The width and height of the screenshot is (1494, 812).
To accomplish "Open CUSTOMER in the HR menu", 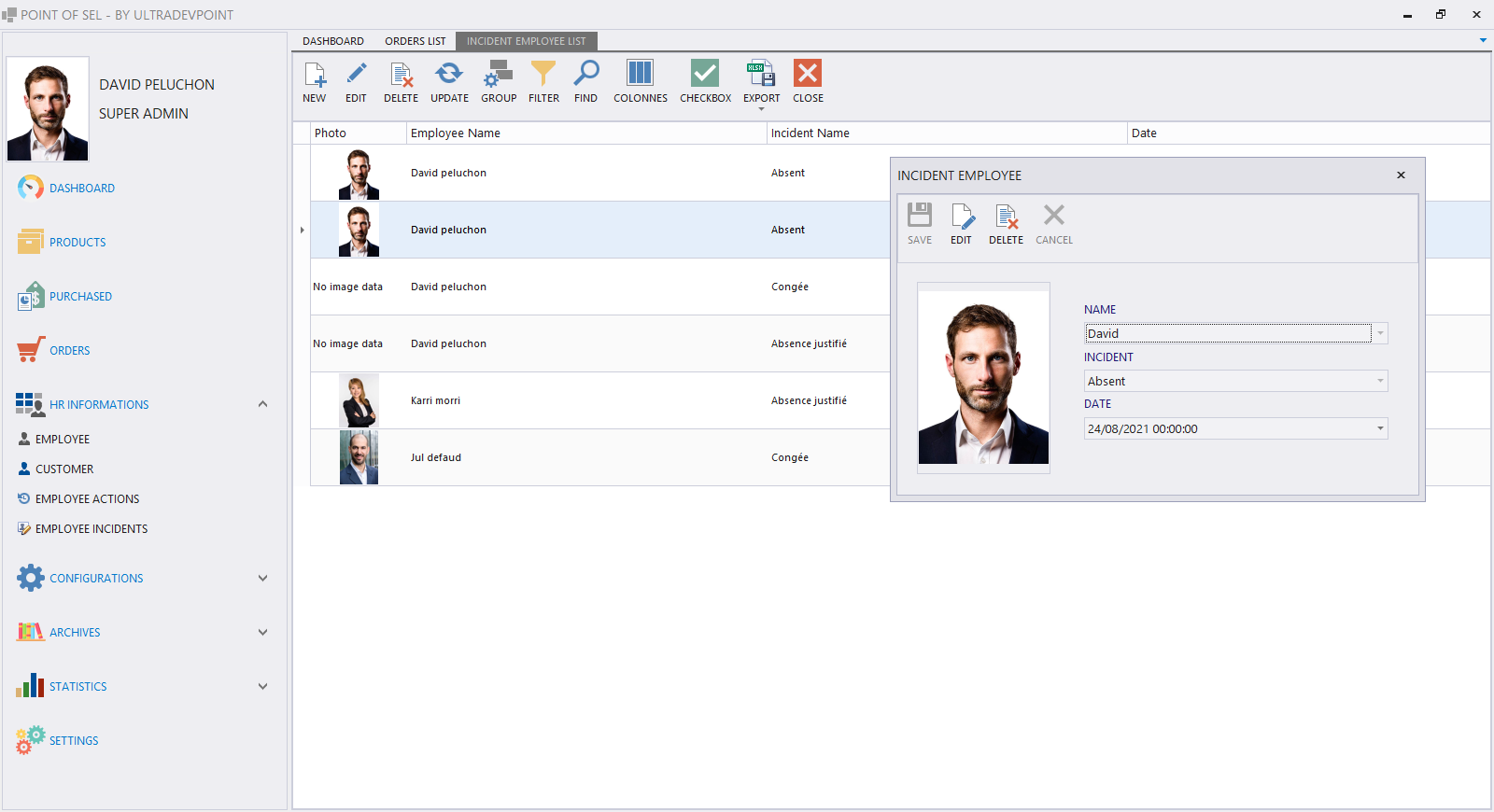I will 64,469.
